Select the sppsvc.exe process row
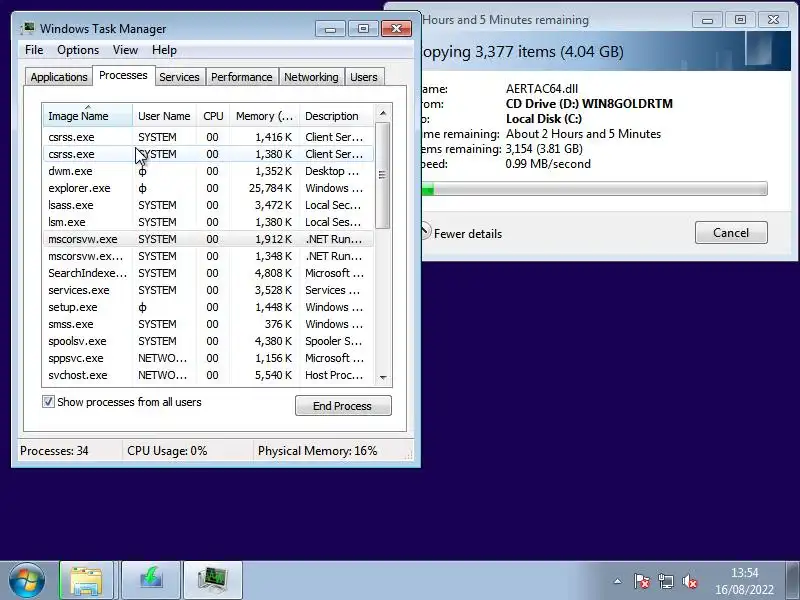800x600 pixels. point(208,358)
